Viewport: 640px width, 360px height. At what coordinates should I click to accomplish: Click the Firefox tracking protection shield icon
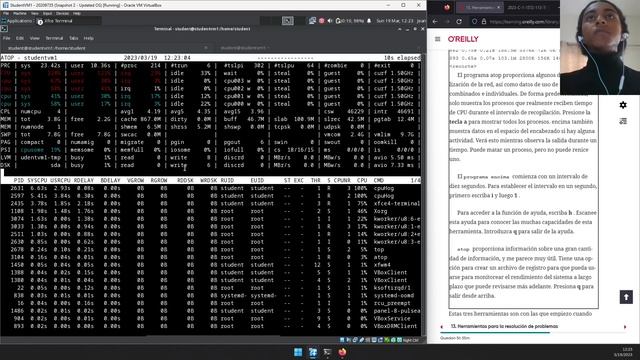pyautogui.click(x=475, y=21)
